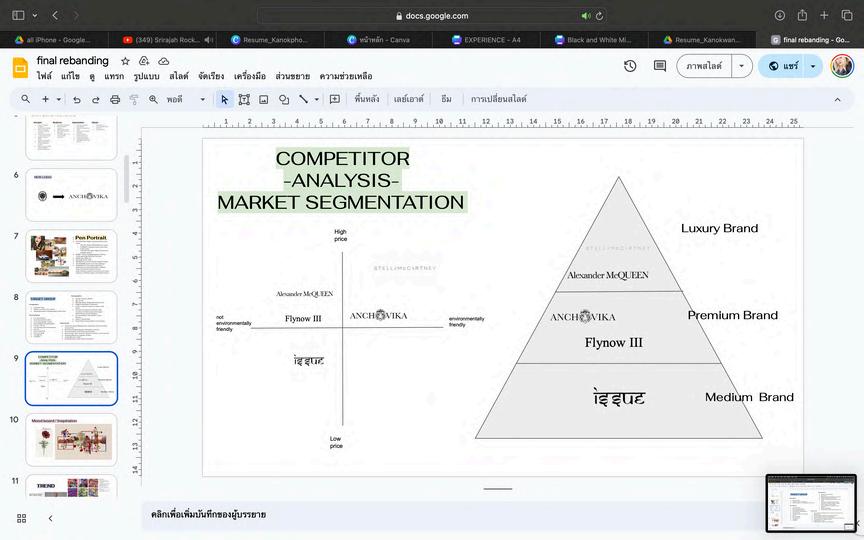Screen dimensions: 864x540
Task: Open the shape insert tool
Action: tap(284, 100)
